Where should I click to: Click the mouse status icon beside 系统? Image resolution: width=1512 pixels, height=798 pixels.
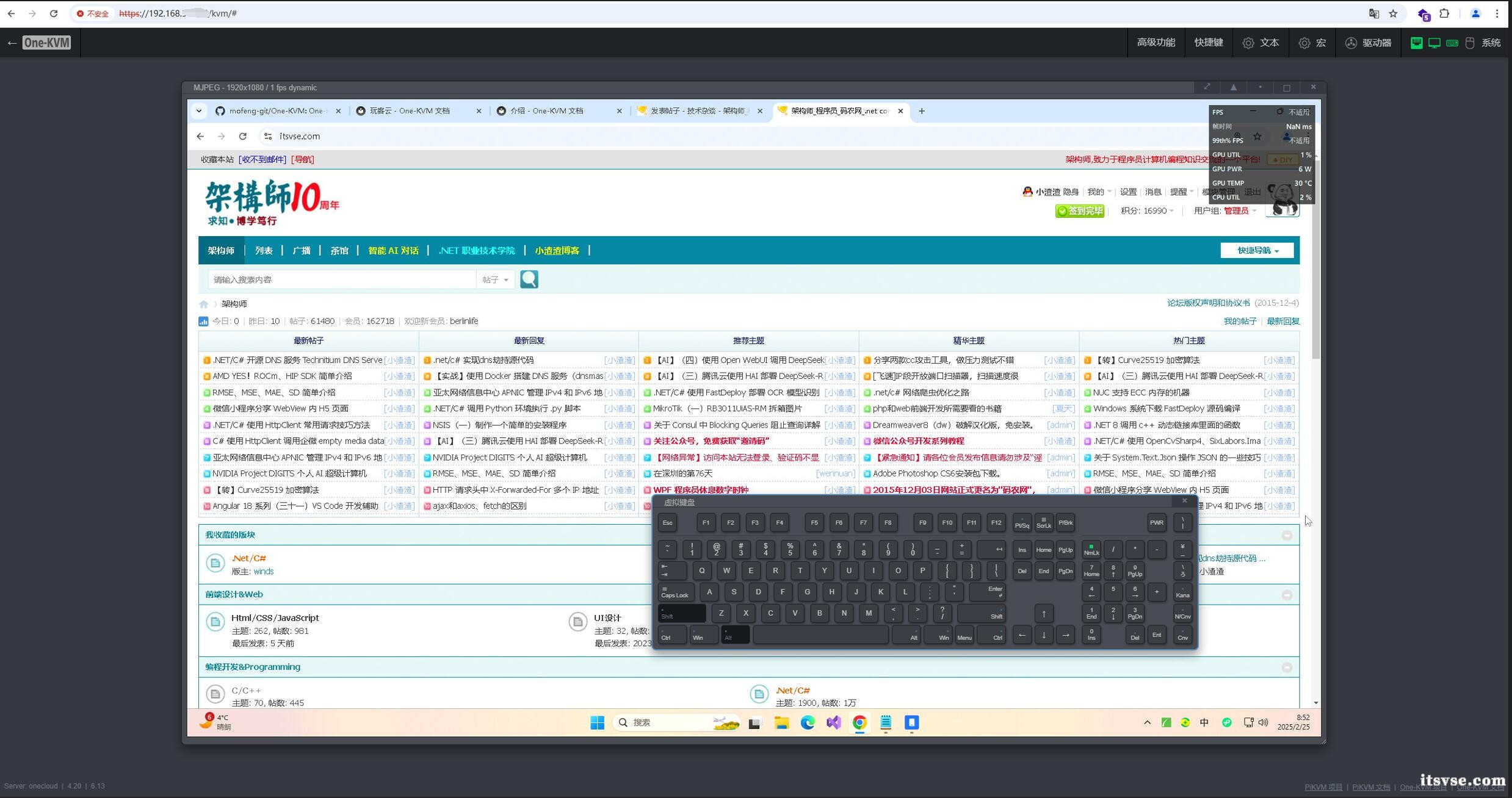pyautogui.click(x=1470, y=43)
